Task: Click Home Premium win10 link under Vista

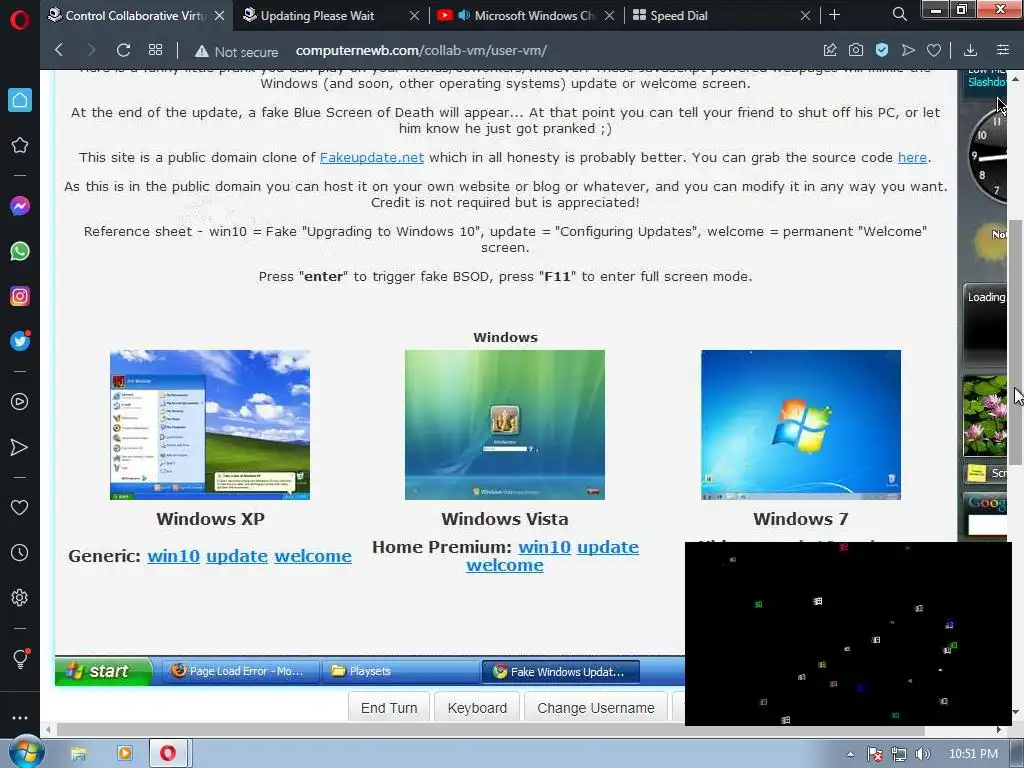Action: coord(544,547)
